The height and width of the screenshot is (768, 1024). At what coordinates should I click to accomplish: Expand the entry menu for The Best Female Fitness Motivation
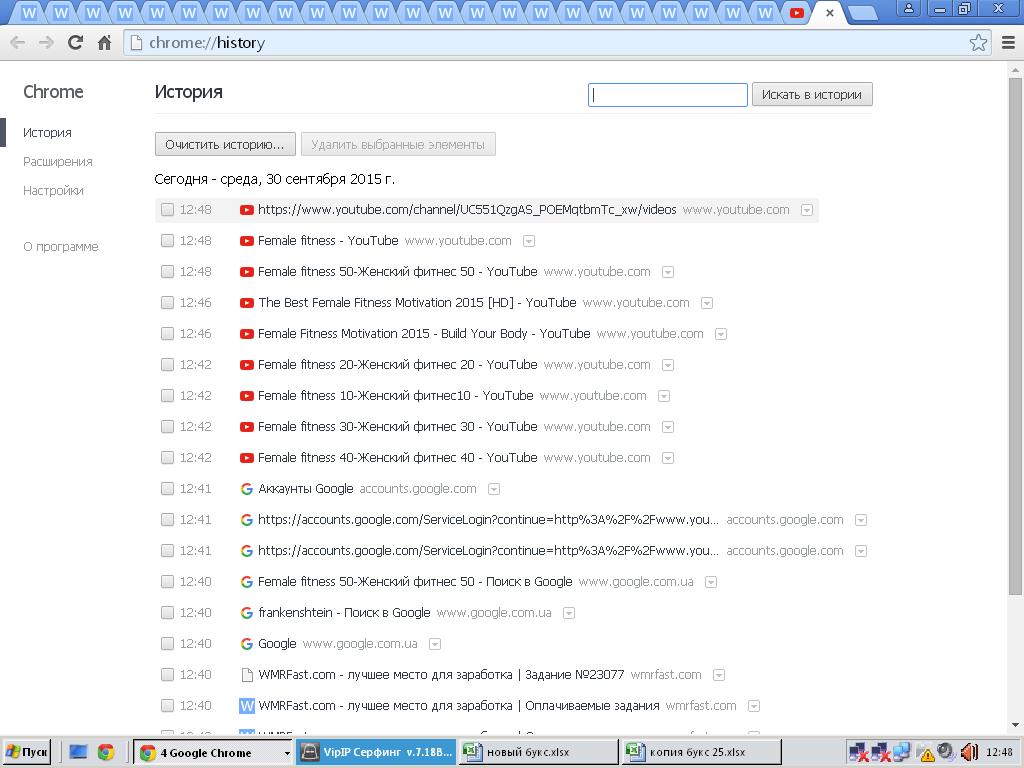(707, 304)
